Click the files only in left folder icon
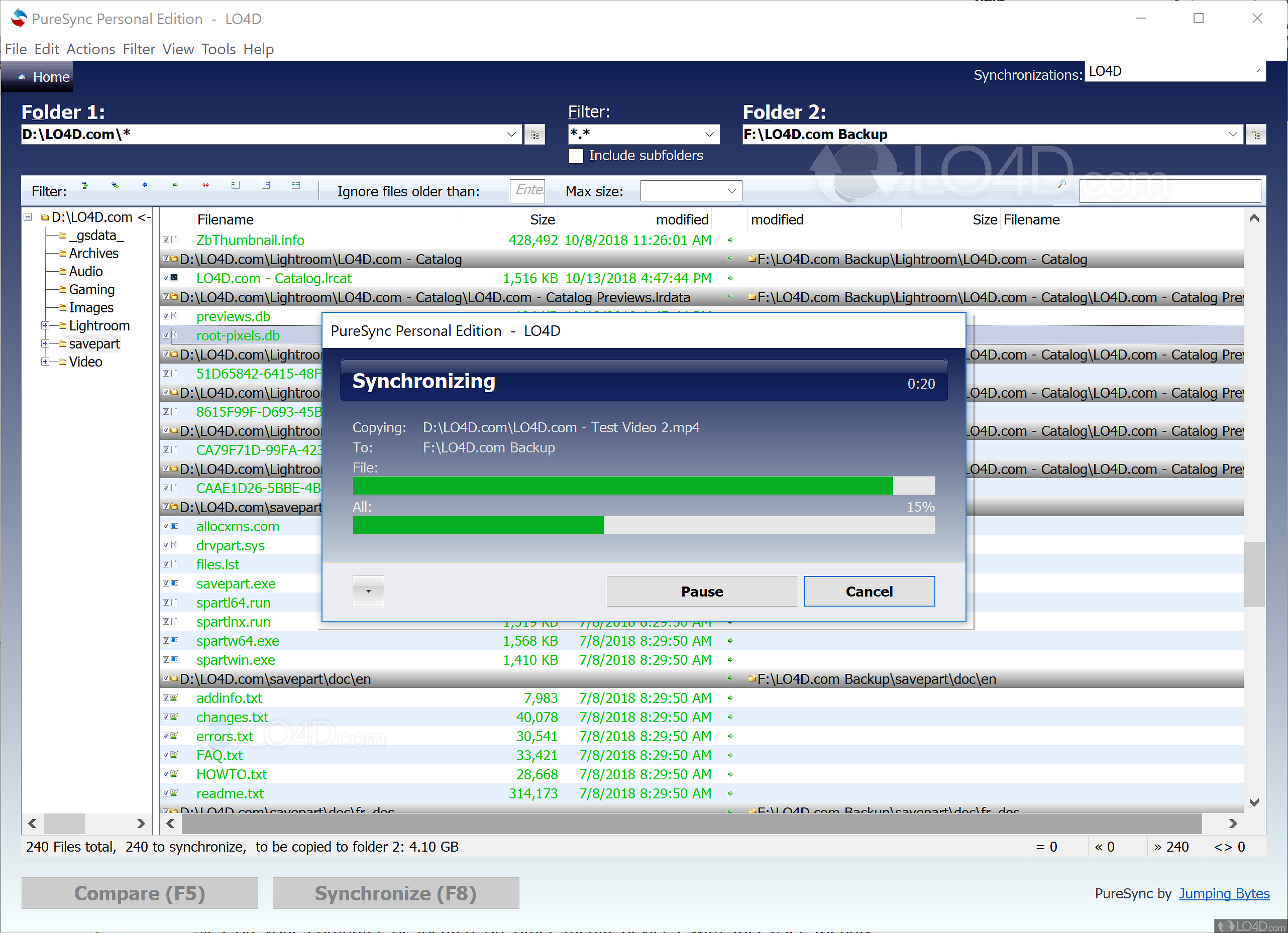The height and width of the screenshot is (933, 1288). (236, 185)
